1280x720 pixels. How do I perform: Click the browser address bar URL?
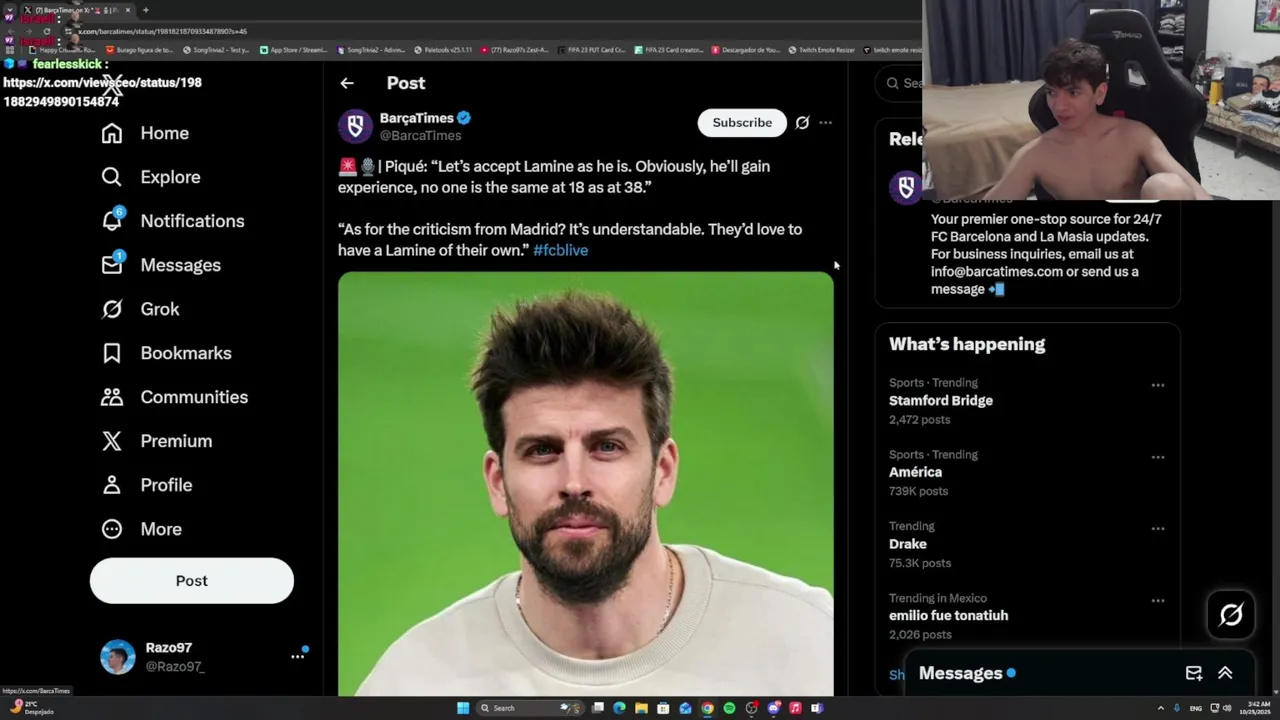(163, 31)
